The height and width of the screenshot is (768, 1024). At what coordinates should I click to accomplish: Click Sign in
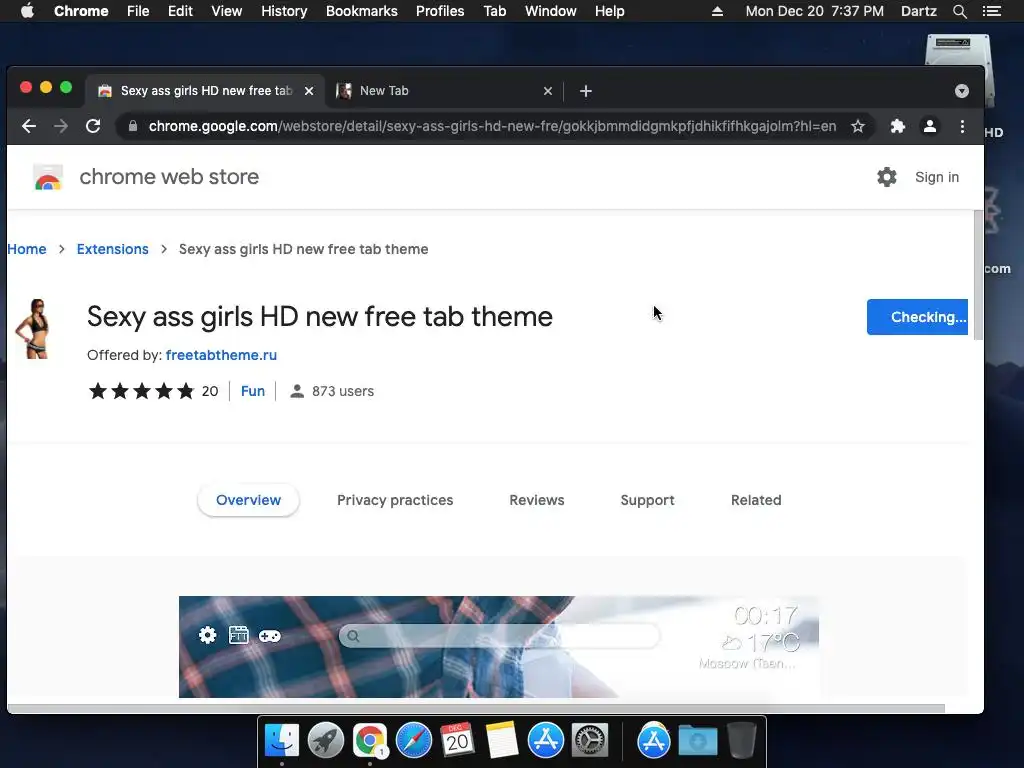(936, 177)
